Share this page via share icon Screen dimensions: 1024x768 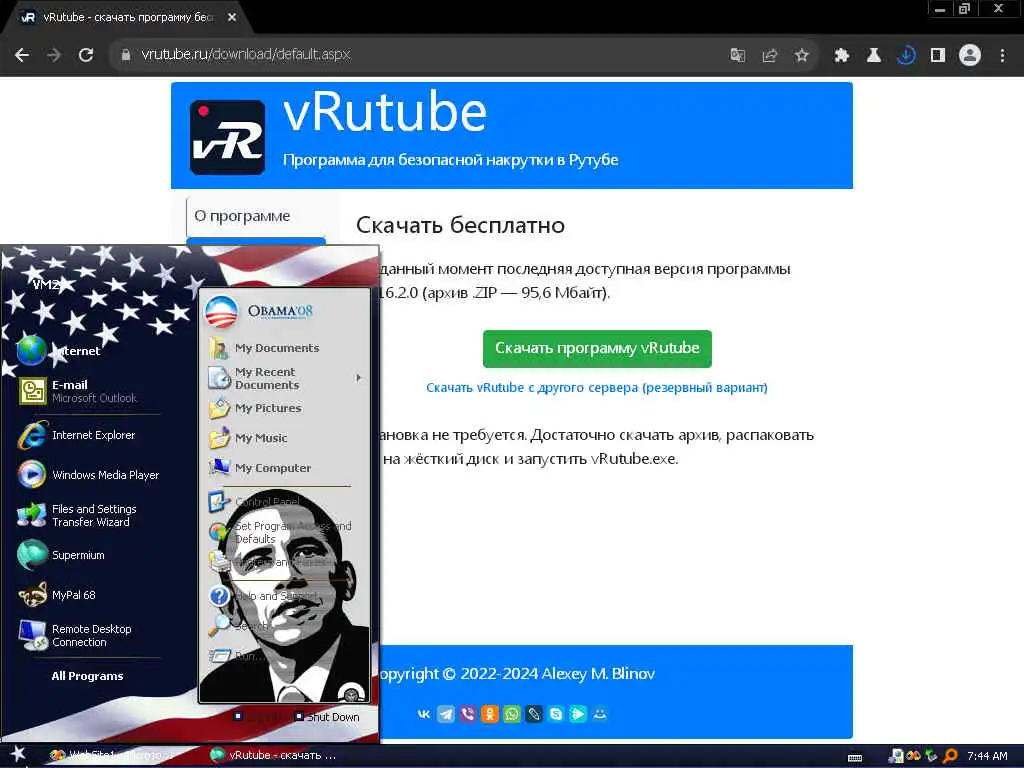click(x=769, y=56)
